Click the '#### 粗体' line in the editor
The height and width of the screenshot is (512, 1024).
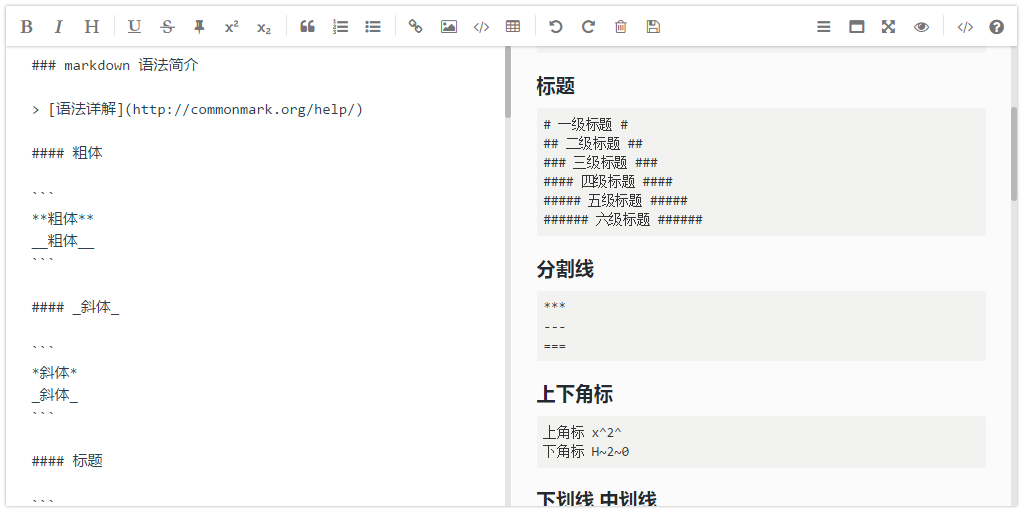[67, 153]
